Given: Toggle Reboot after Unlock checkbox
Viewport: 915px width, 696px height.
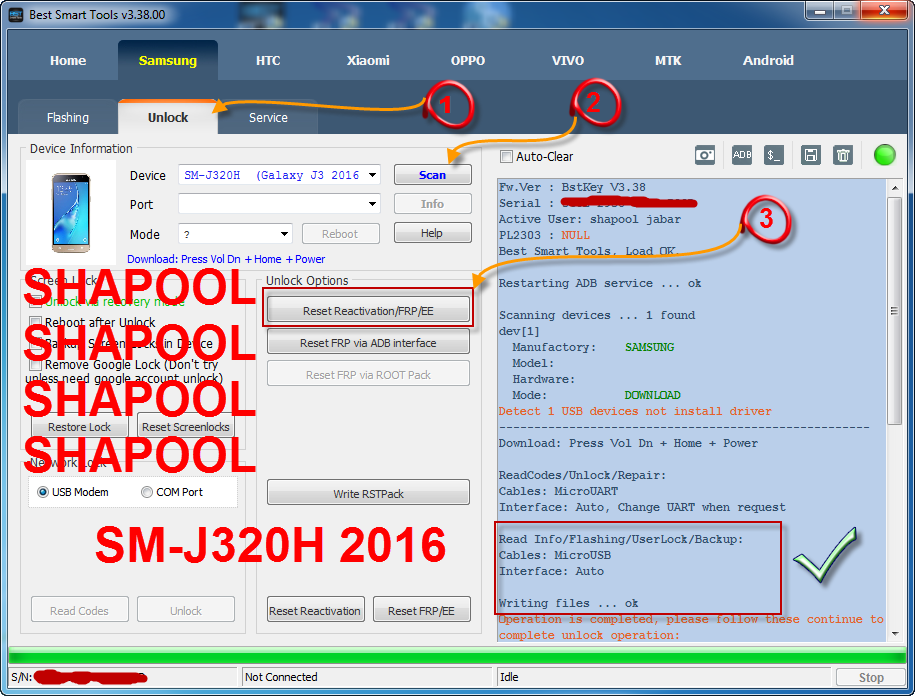Looking at the screenshot, I should tap(36, 322).
